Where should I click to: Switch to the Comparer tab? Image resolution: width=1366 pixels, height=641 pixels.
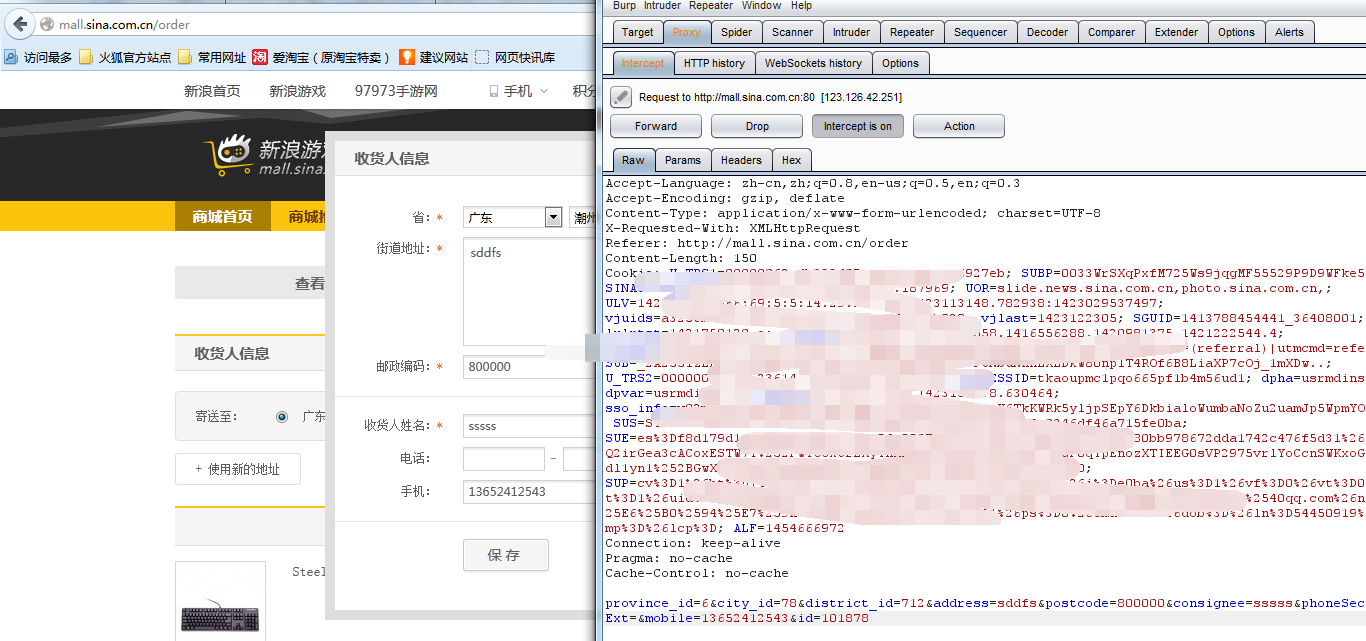(1111, 32)
